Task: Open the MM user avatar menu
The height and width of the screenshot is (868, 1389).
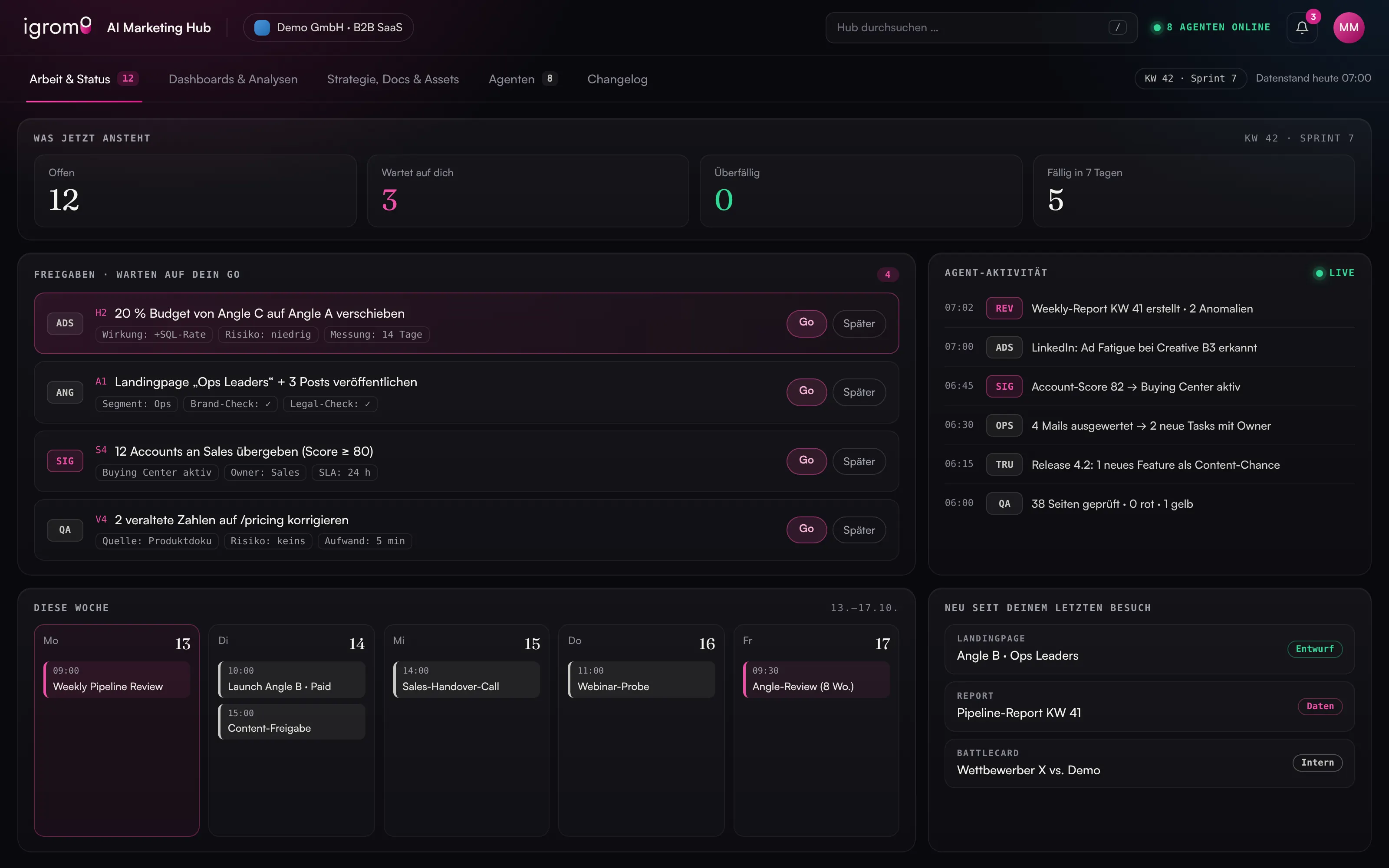Action: [1348, 27]
